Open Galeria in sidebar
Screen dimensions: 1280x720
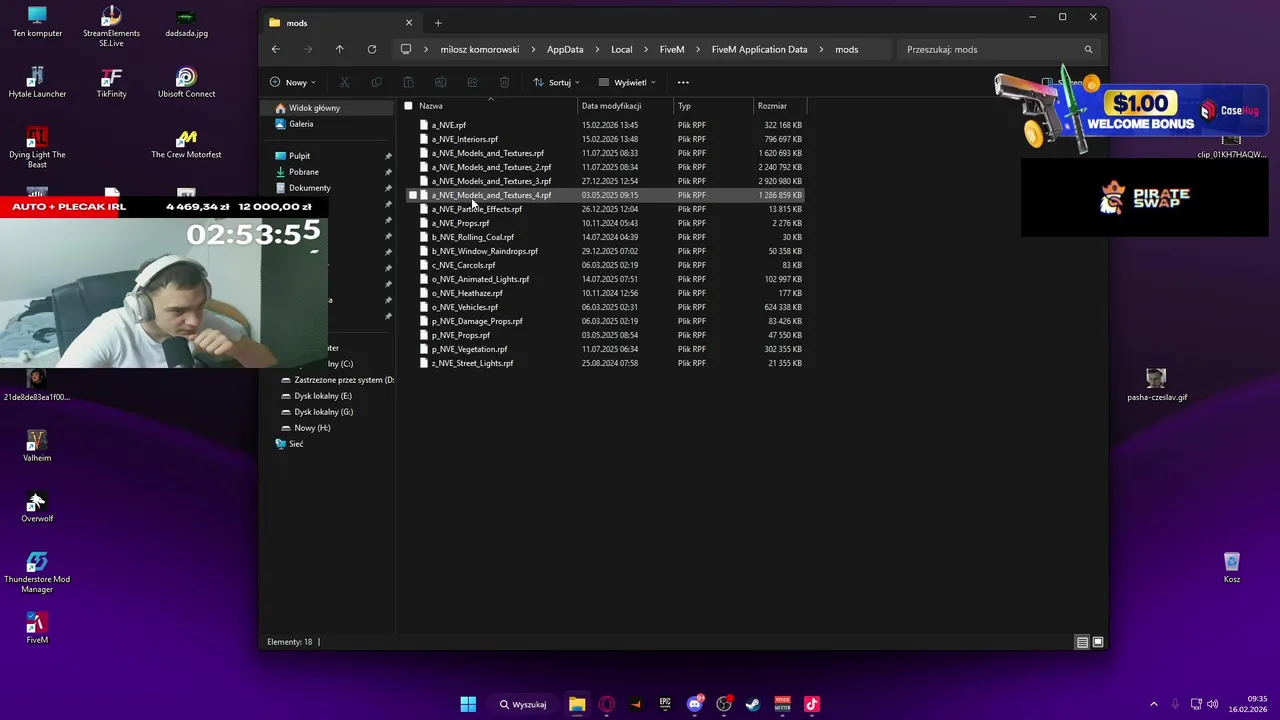(x=301, y=124)
